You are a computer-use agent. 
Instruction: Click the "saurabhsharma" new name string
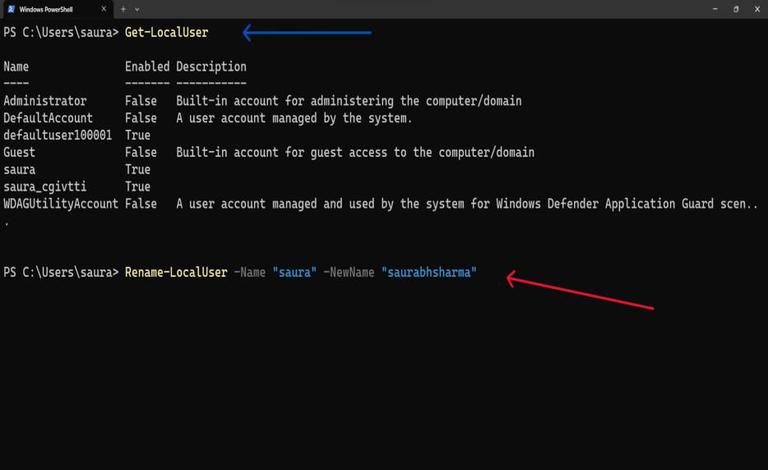tap(429, 272)
